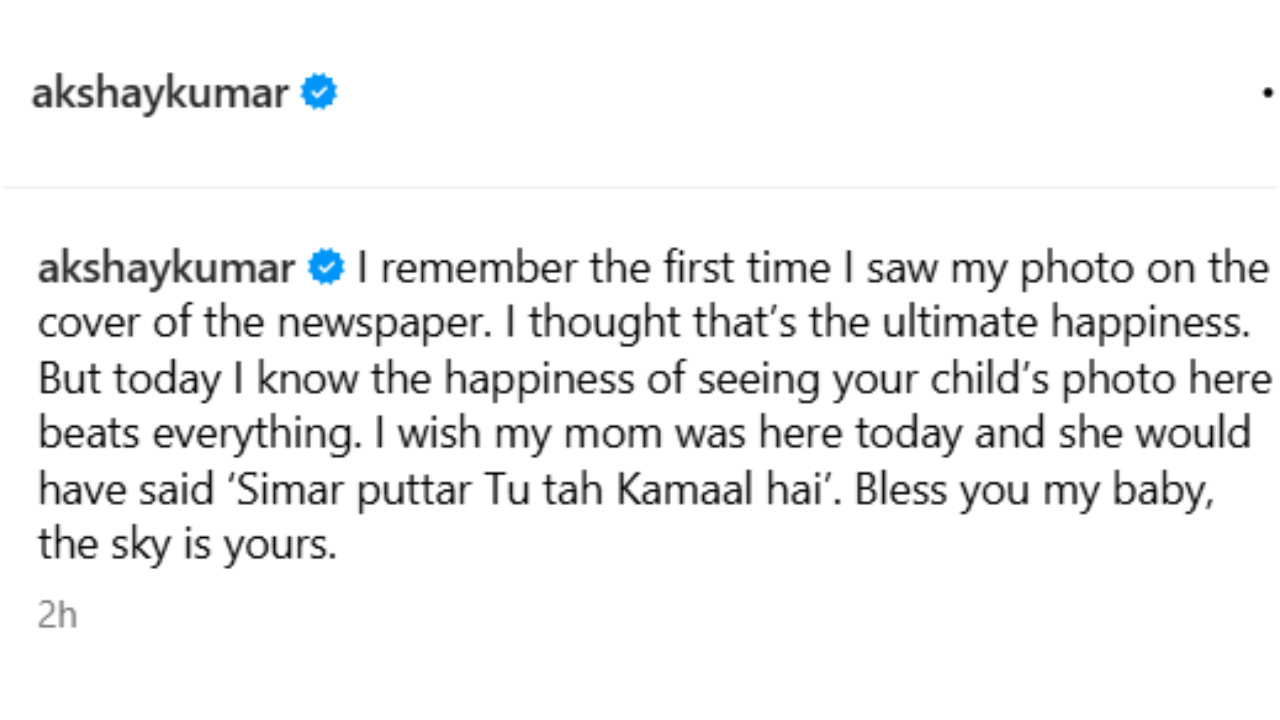The width and height of the screenshot is (1280, 720).
Task: Click the words 'ultimate happiness' in the caption
Action: [x=1047, y=325]
